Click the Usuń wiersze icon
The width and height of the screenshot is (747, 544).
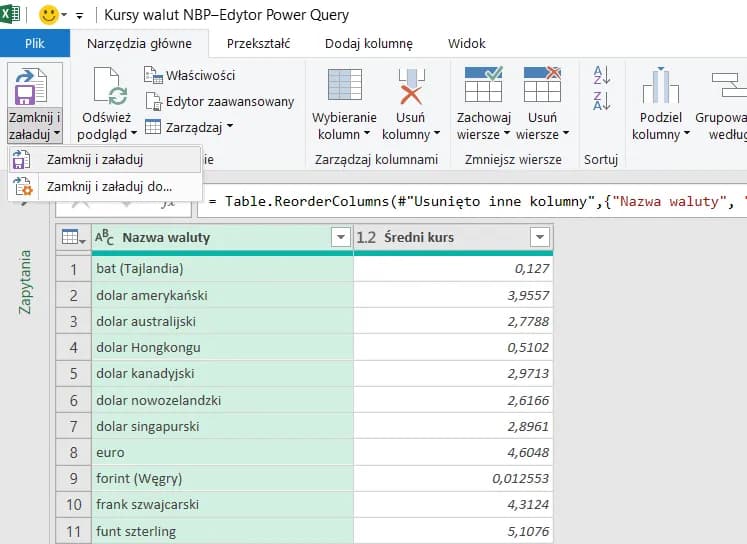(x=542, y=86)
